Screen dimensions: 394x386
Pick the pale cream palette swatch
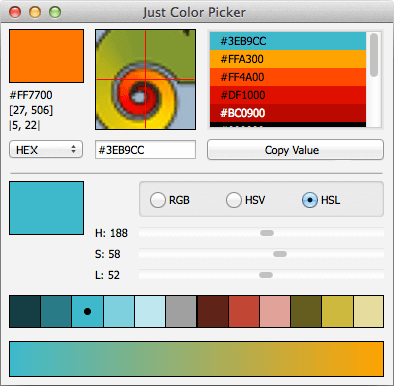(x=368, y=311)
